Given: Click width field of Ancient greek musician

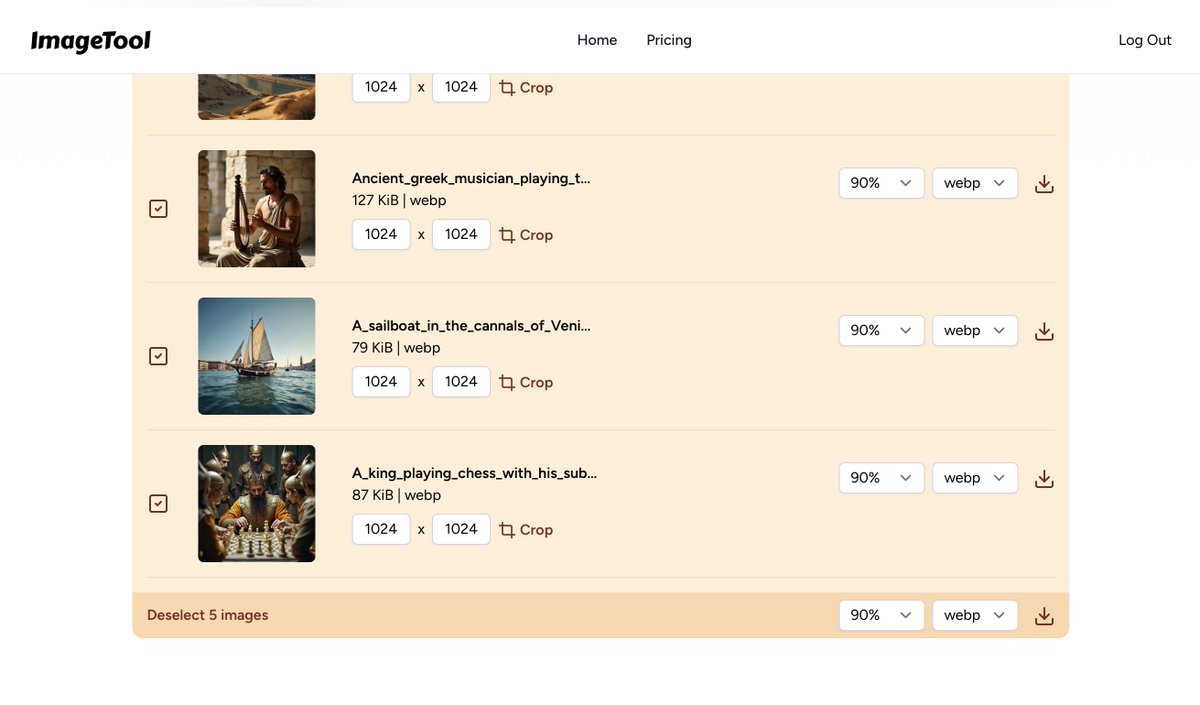Looking at the screenshot, I should 381,234.
